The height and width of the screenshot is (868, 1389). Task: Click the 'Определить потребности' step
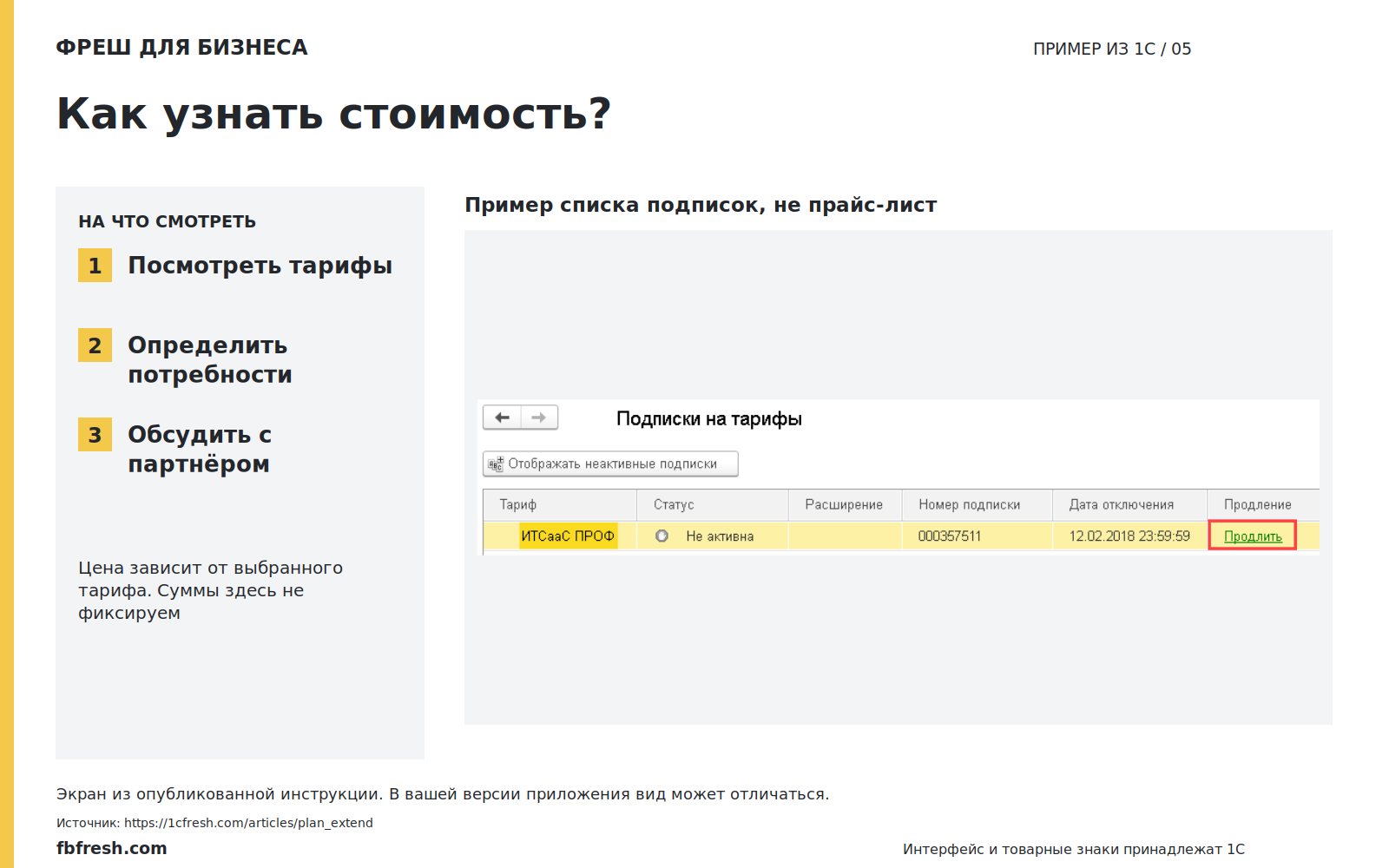(x=210, y=359)
